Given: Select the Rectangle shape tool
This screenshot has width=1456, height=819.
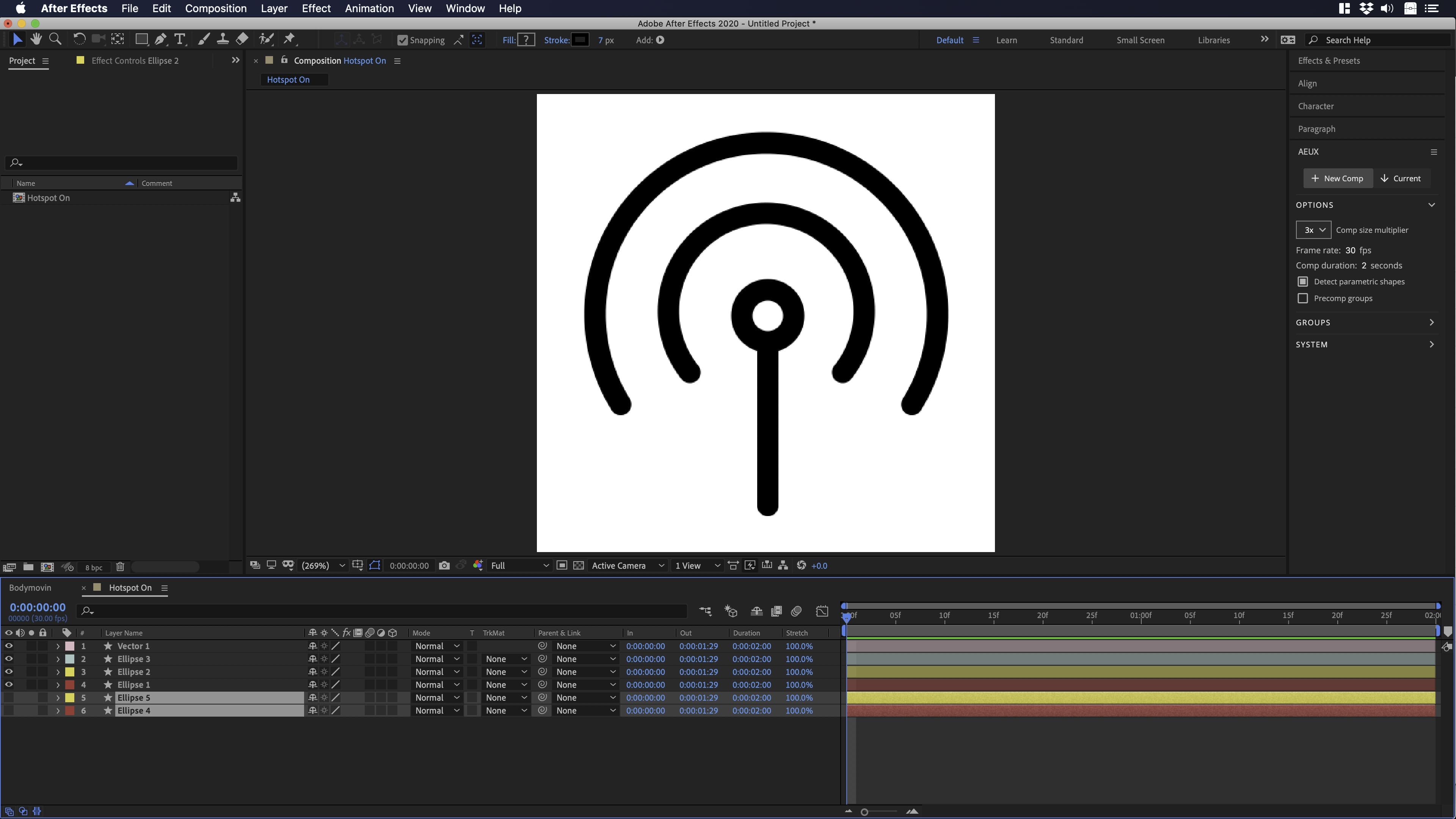Looking at the screenshot, I should pos(141,39).
